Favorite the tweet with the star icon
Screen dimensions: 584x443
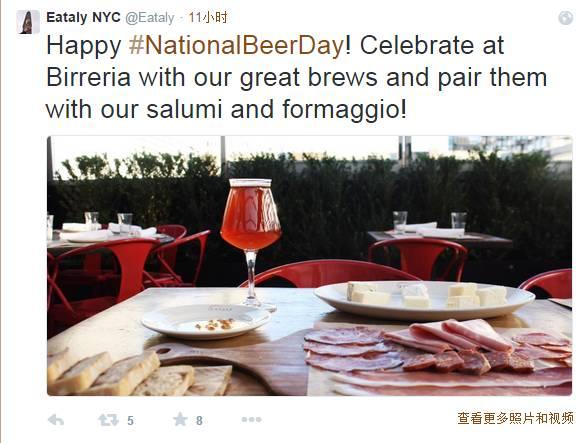tap(180, 420)
